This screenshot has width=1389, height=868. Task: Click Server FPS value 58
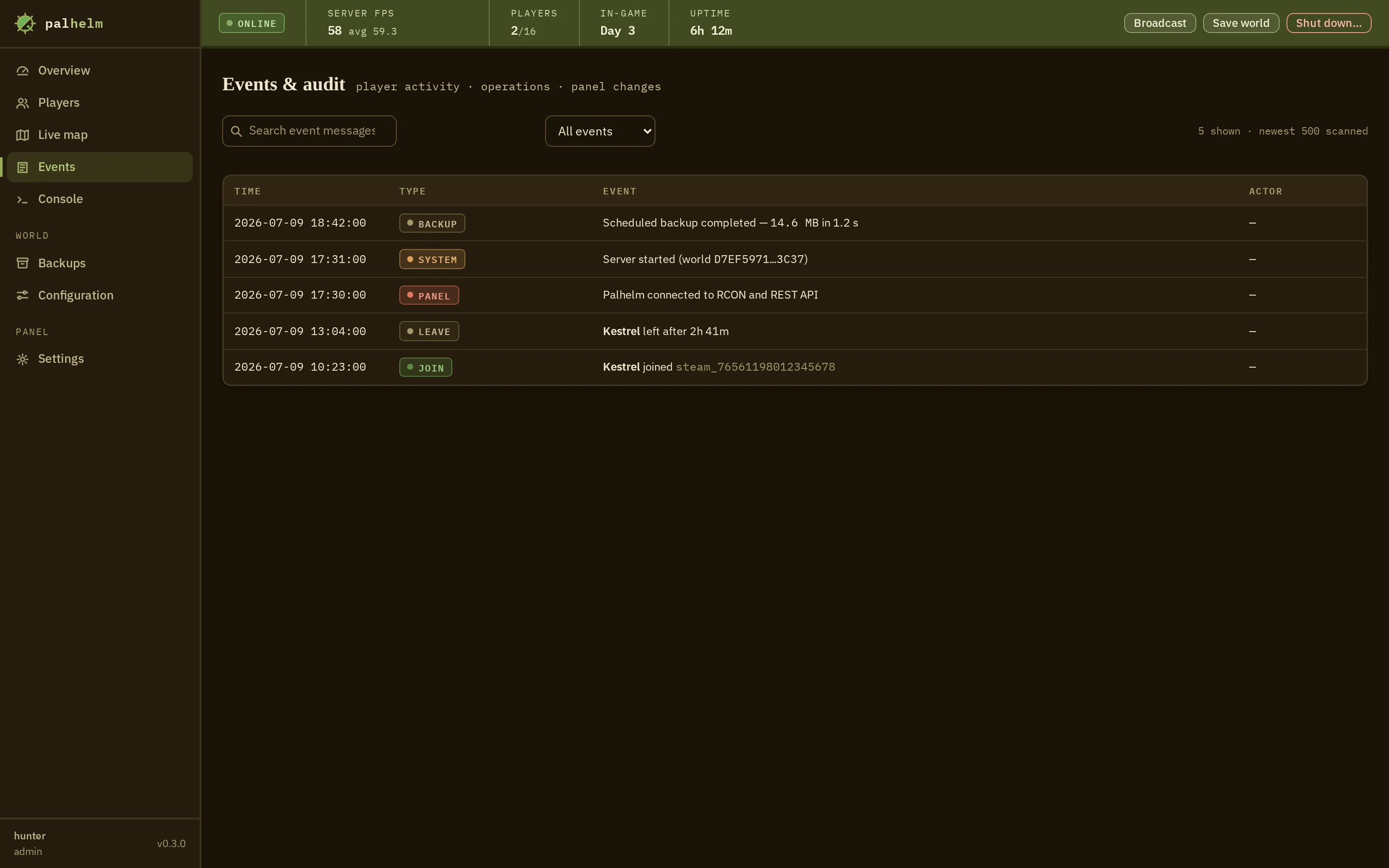coord(334,30)
